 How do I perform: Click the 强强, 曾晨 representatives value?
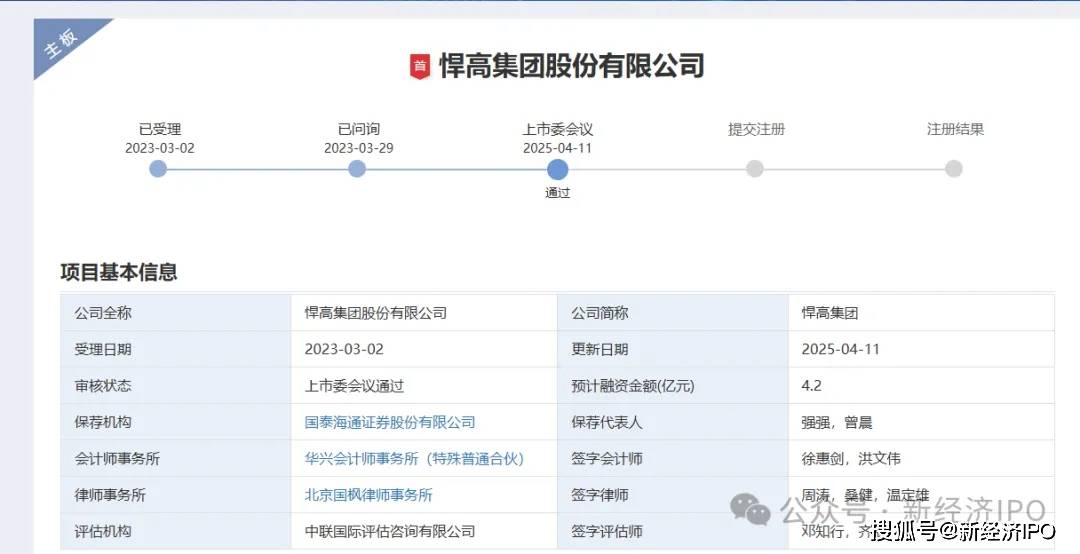coord(837,422)
